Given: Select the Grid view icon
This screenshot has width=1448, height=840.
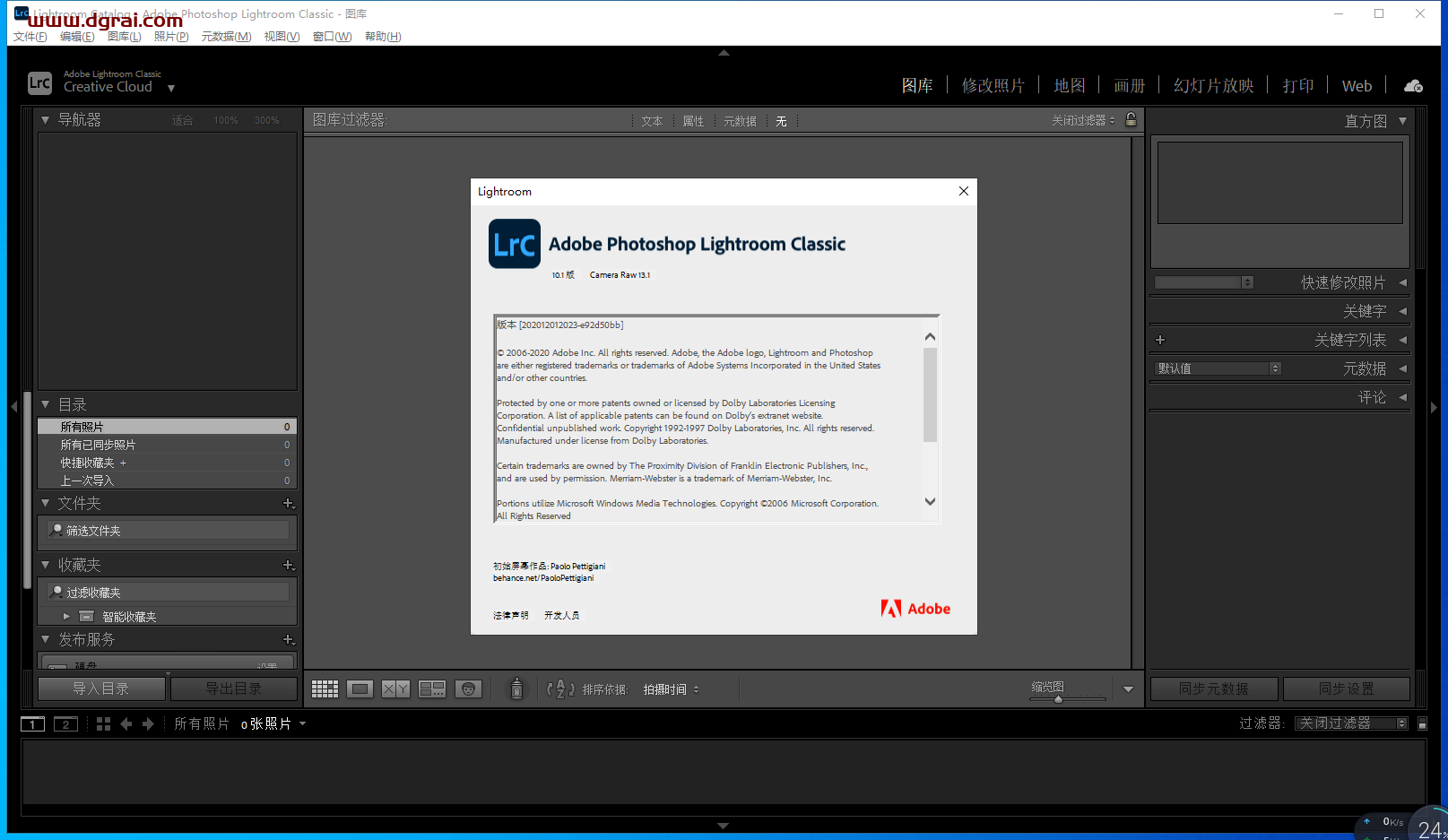Looking at the screenshot, I should tap(325, 688).
